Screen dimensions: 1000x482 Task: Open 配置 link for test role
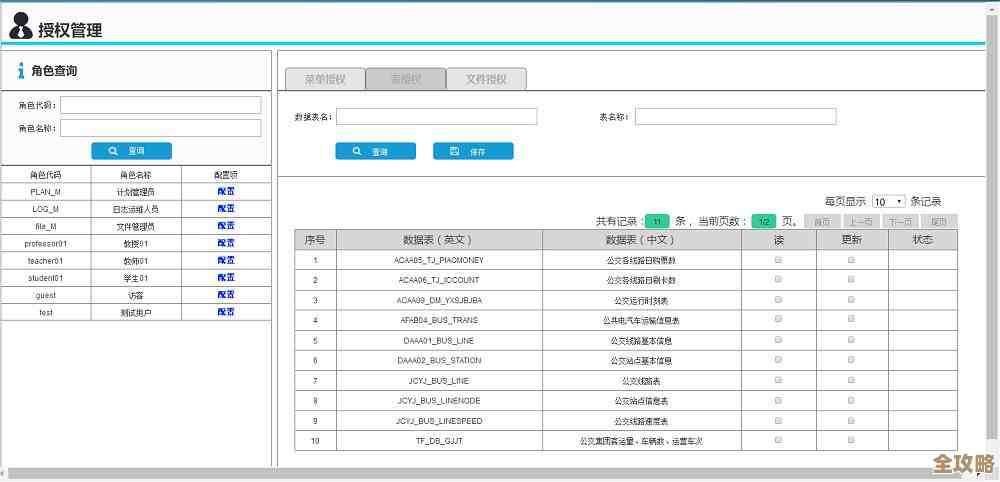pyautogui.click(x=226, y=312)
